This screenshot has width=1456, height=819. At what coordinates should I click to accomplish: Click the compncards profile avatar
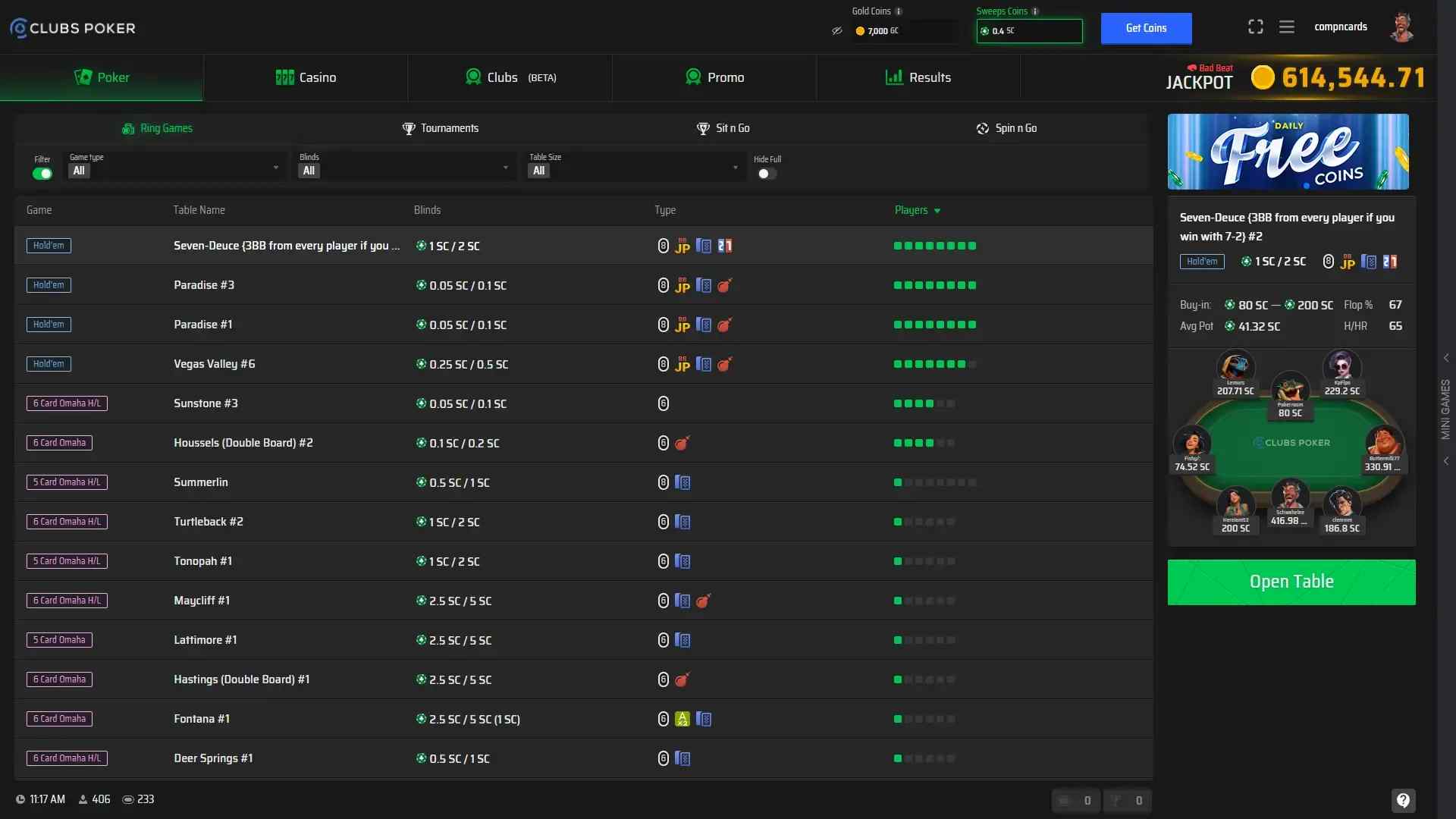coord(1401,27)
